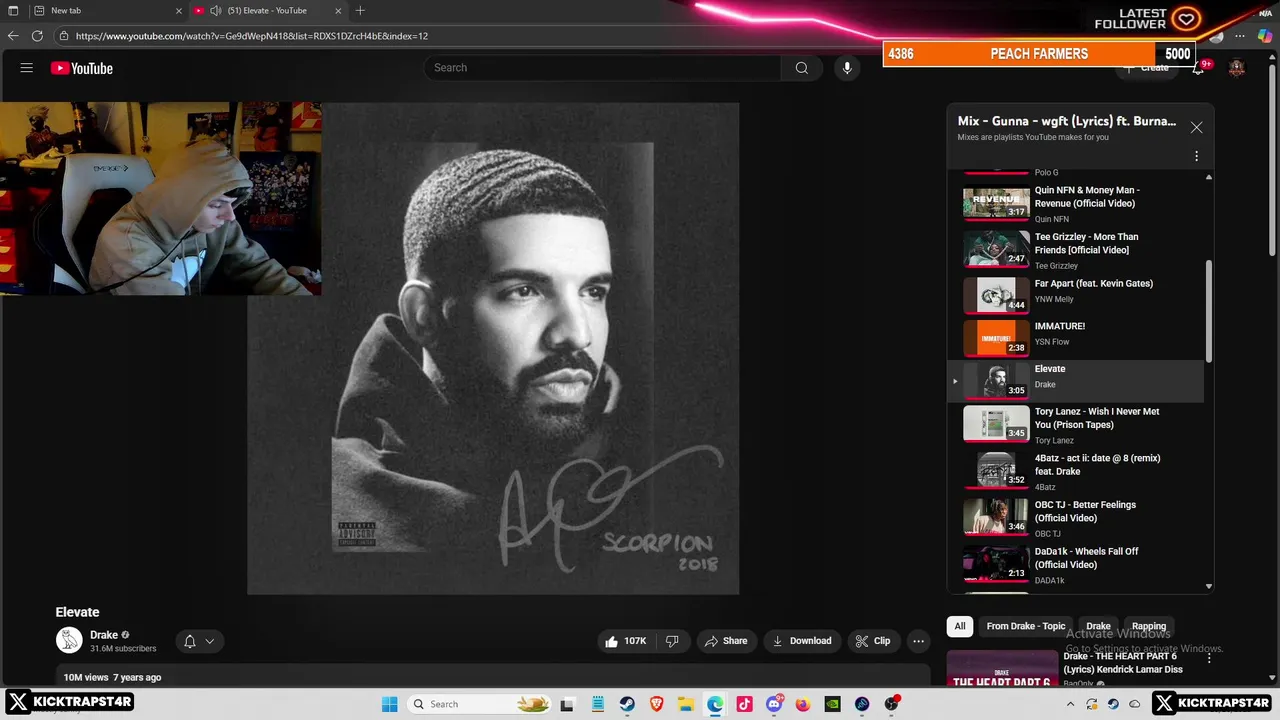Image resolution: width=1280 pixels, height=720 pixels.
Task: Play Quin NFN & Money Man Revenue
Action: point(1076,203)
